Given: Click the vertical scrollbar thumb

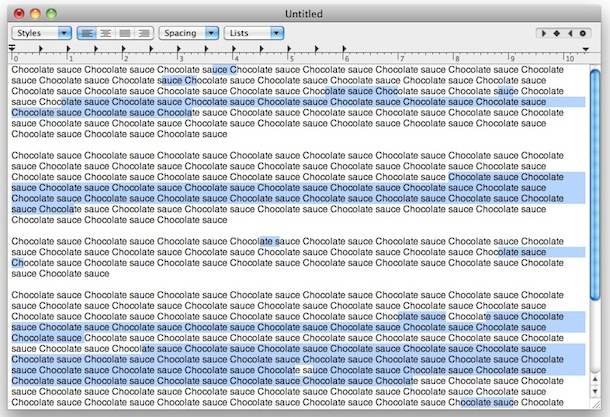Looking at the screenshot, I should pyautogui.click(x=595, y=184).
